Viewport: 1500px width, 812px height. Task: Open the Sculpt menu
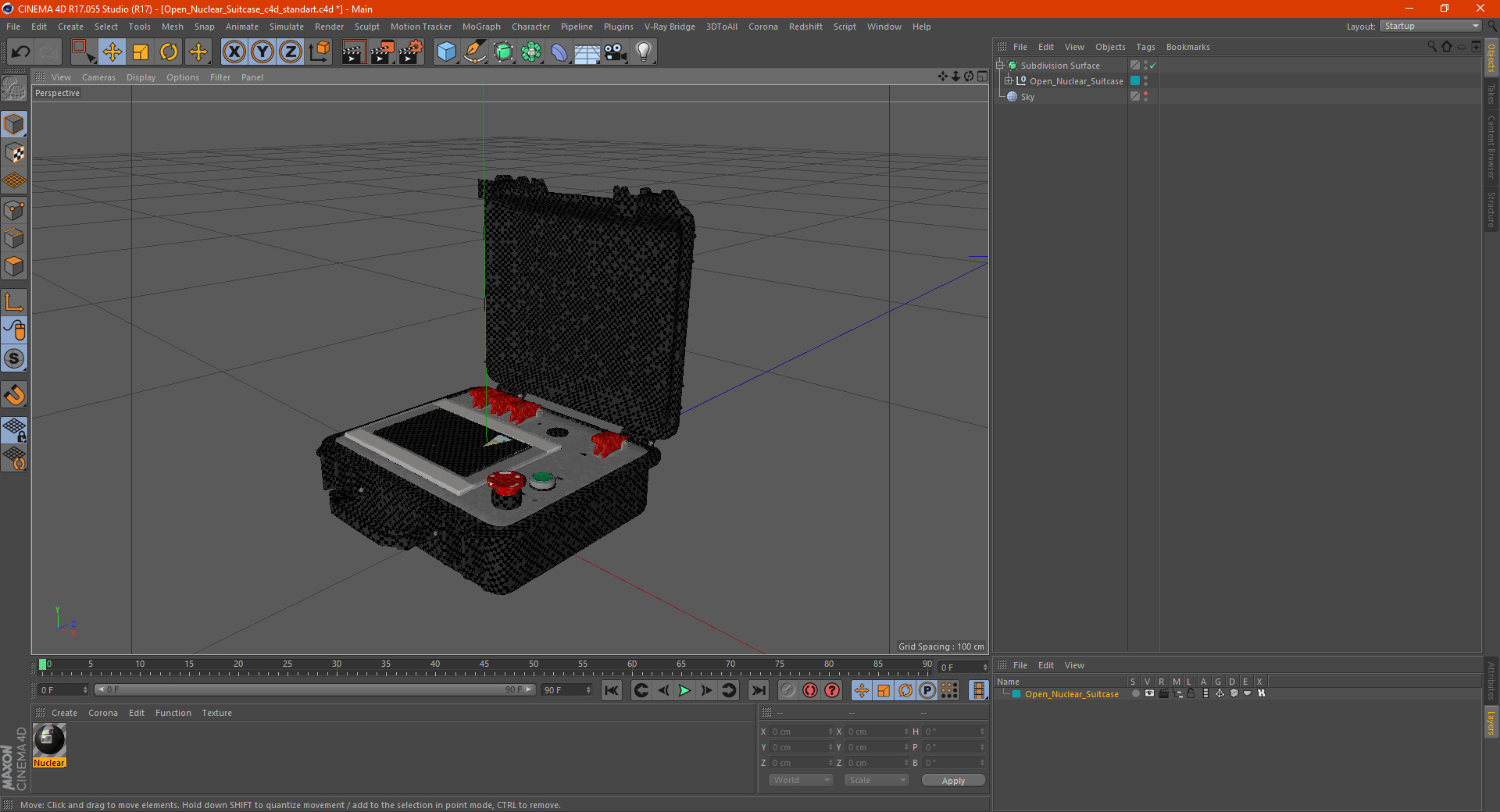coord(367,27)
